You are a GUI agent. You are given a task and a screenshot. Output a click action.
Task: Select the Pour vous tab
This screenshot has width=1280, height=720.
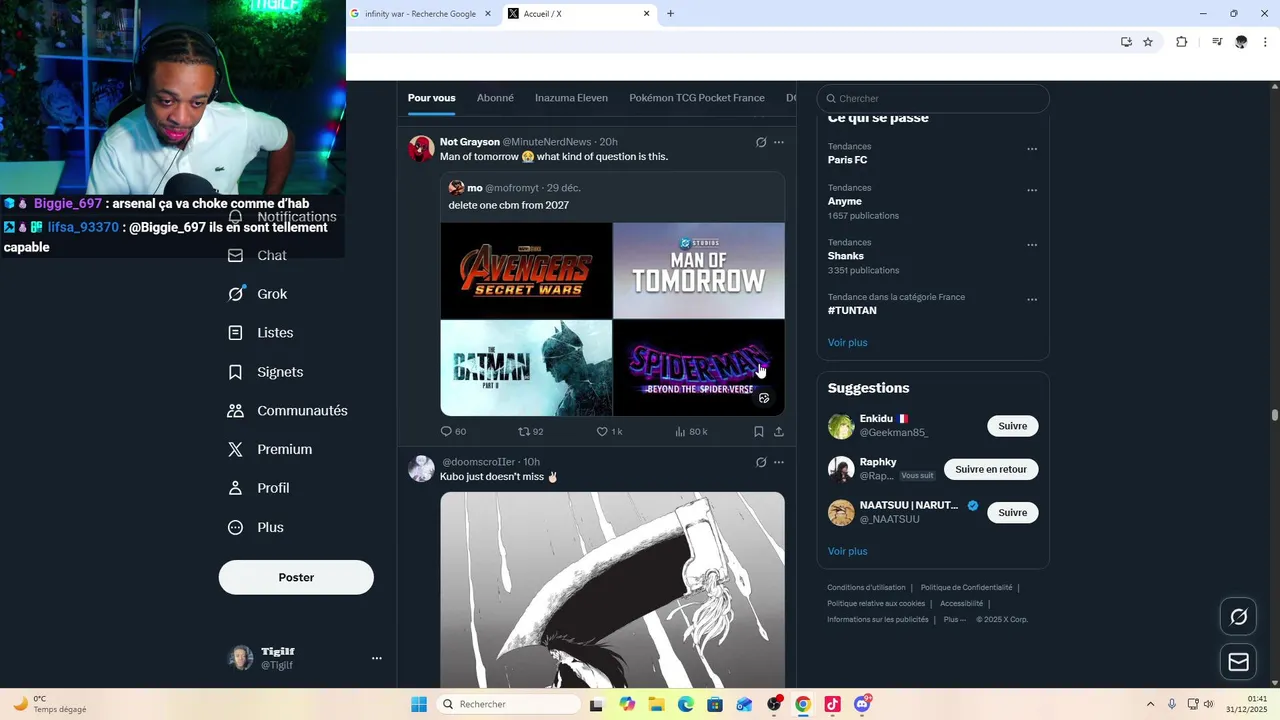point(431,98)
